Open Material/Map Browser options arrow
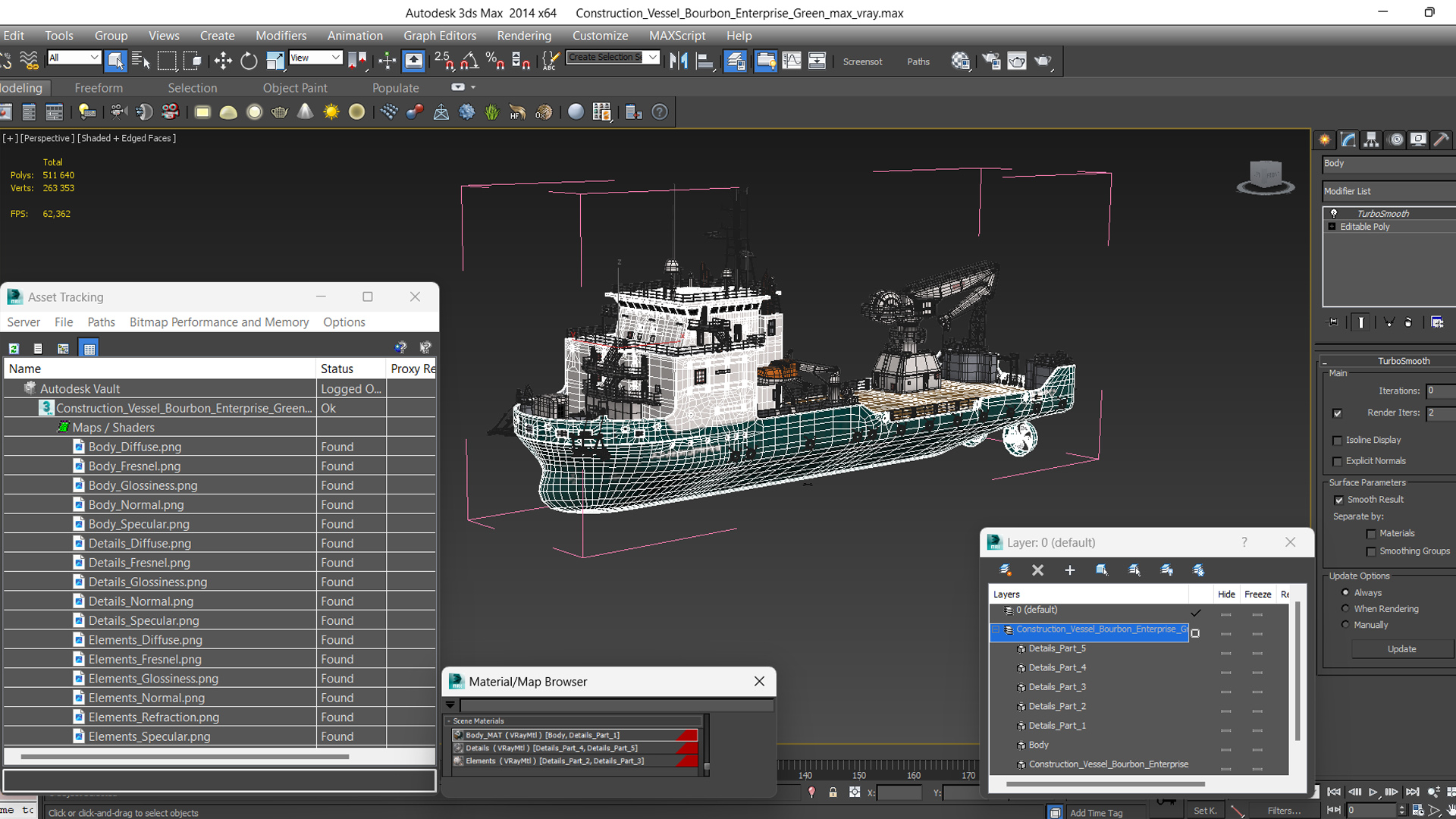Screen dimensions: 1456x819 450,705
